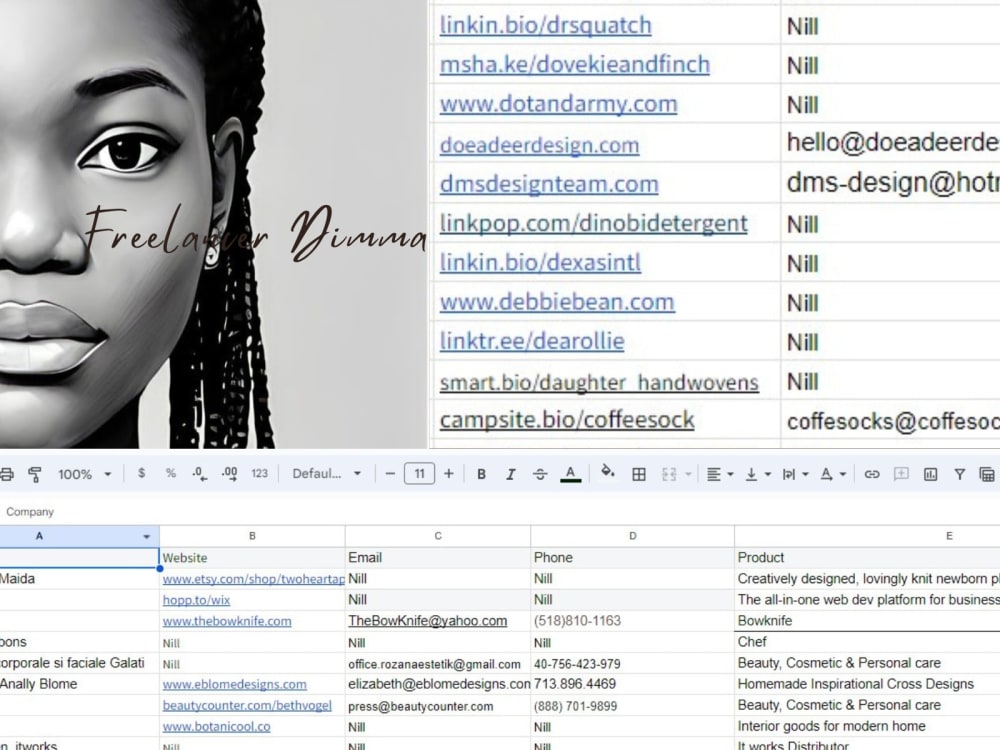The height and width of the screenshot is (750, 1000).
Task: Click the Insert link icon
Action: tap(872, 474)
